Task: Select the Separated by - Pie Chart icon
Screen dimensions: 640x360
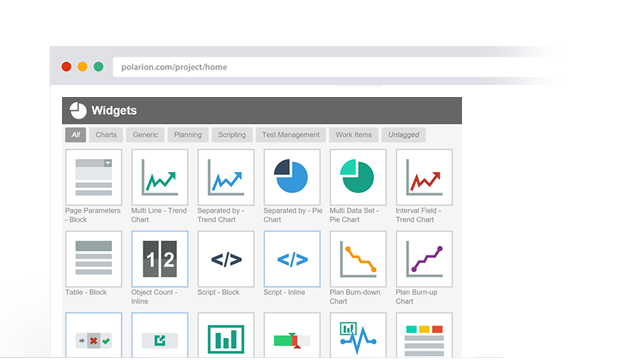Action: [x=292, y=177]
